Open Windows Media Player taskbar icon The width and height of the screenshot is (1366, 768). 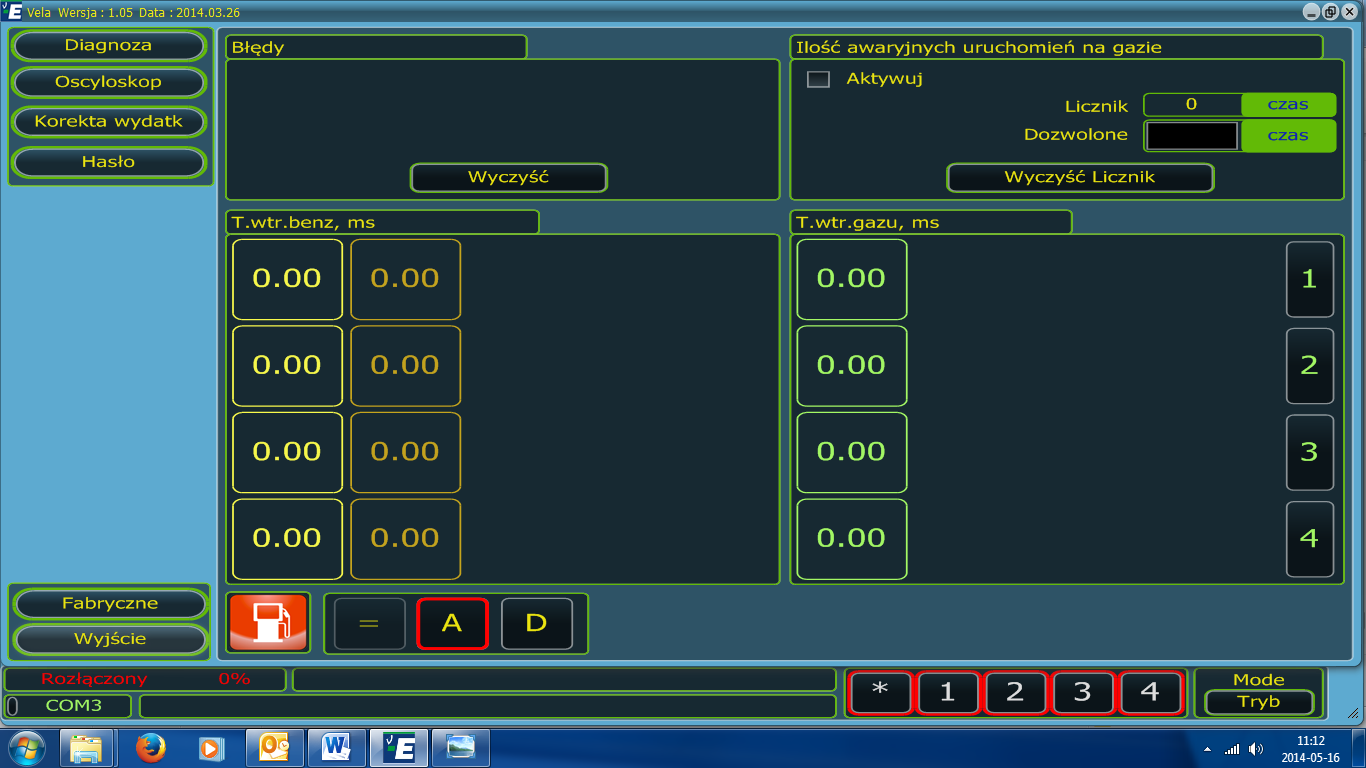click(211, 747)
